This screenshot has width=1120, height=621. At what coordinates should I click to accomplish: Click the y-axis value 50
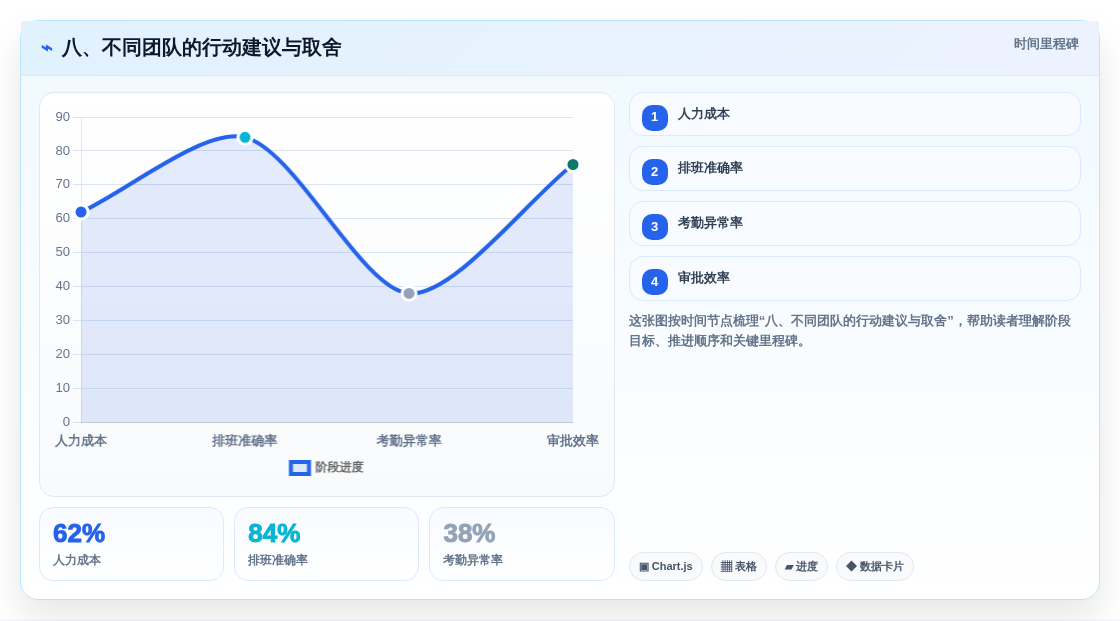pyautogui.click(x=63, y=252)
